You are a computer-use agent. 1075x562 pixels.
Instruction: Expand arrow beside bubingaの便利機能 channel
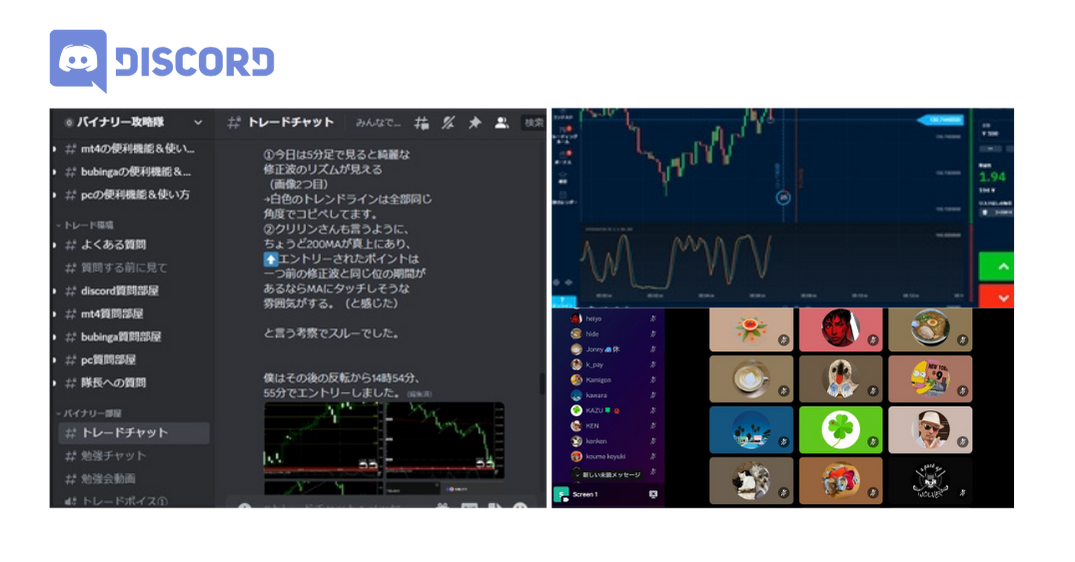click(55, 172)
